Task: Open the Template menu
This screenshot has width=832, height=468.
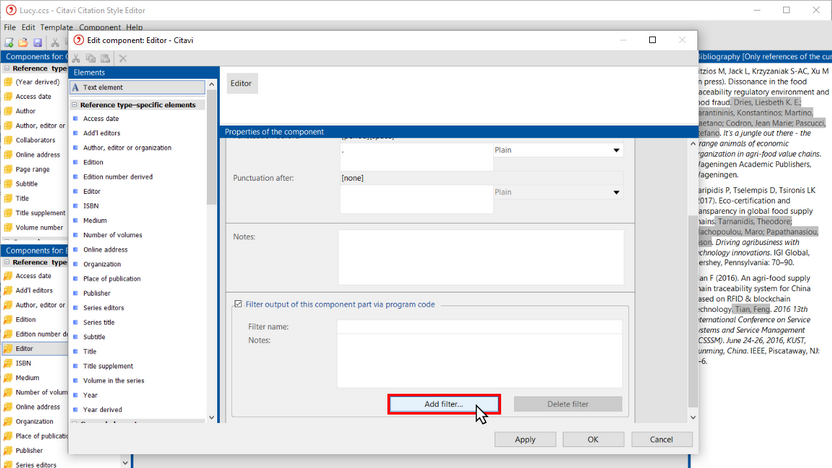Action: click(56, 27)
